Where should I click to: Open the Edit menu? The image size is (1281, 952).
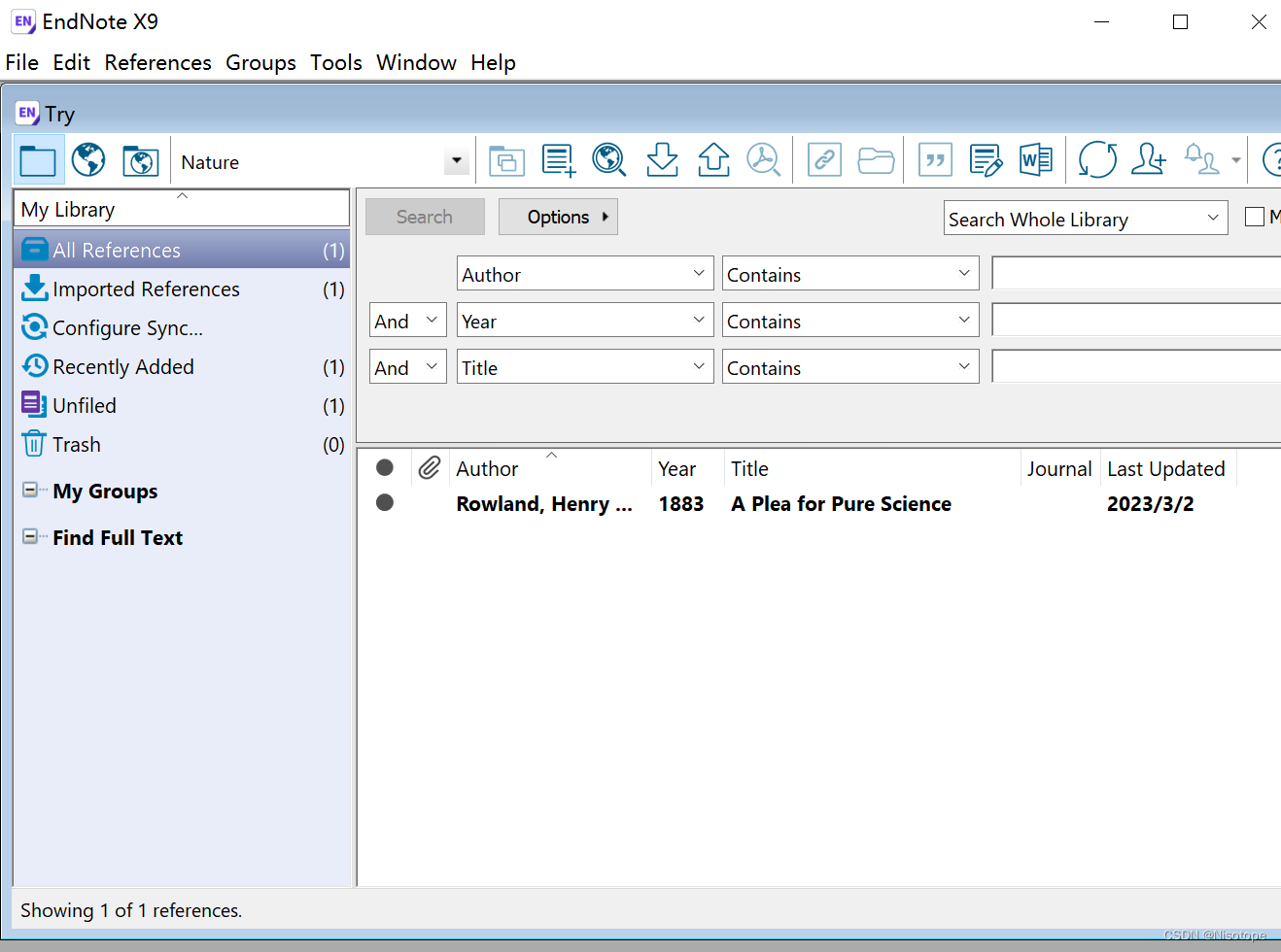coord(71,63)
